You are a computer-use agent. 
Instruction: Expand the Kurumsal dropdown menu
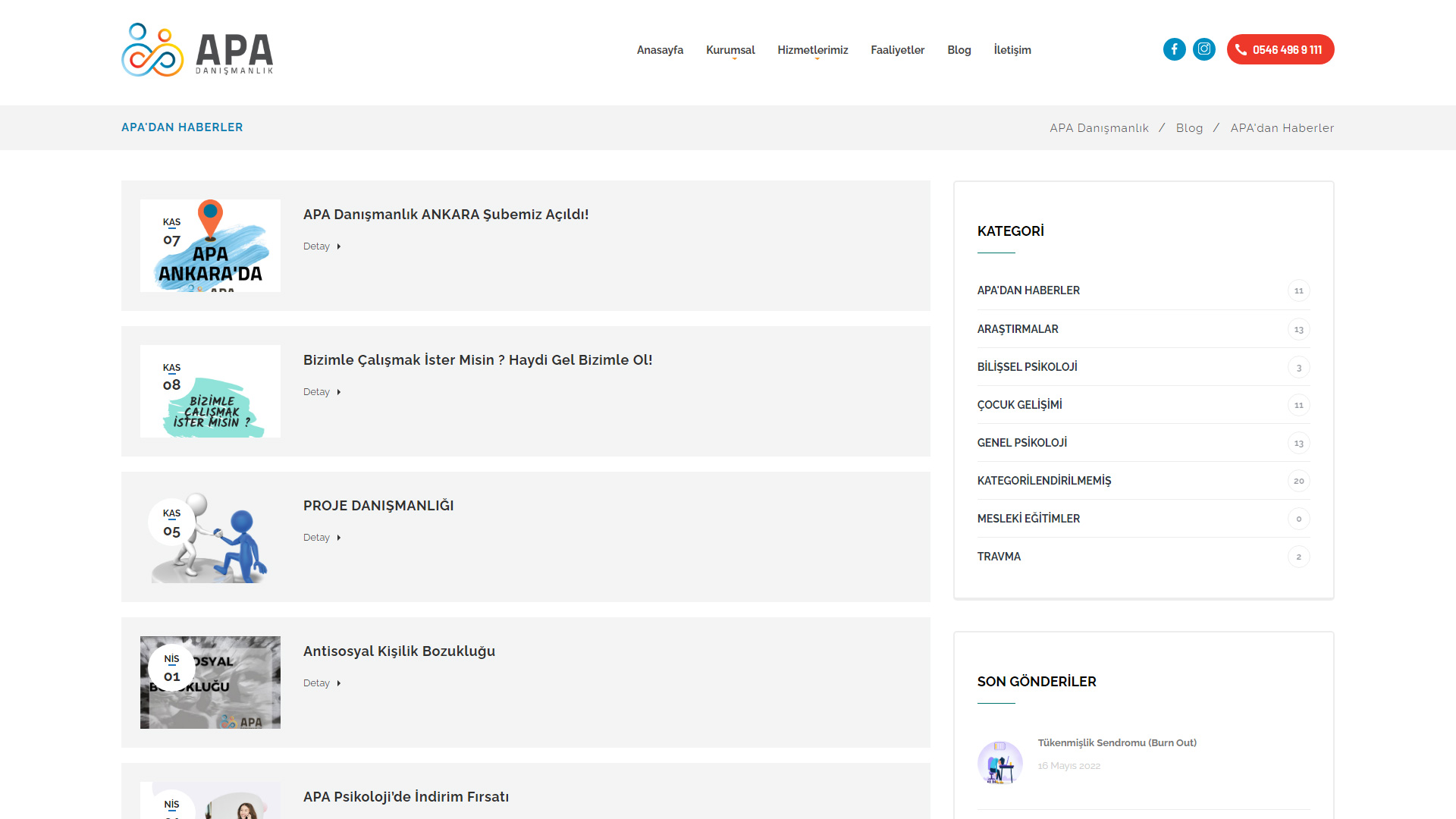tap(730, 50)
